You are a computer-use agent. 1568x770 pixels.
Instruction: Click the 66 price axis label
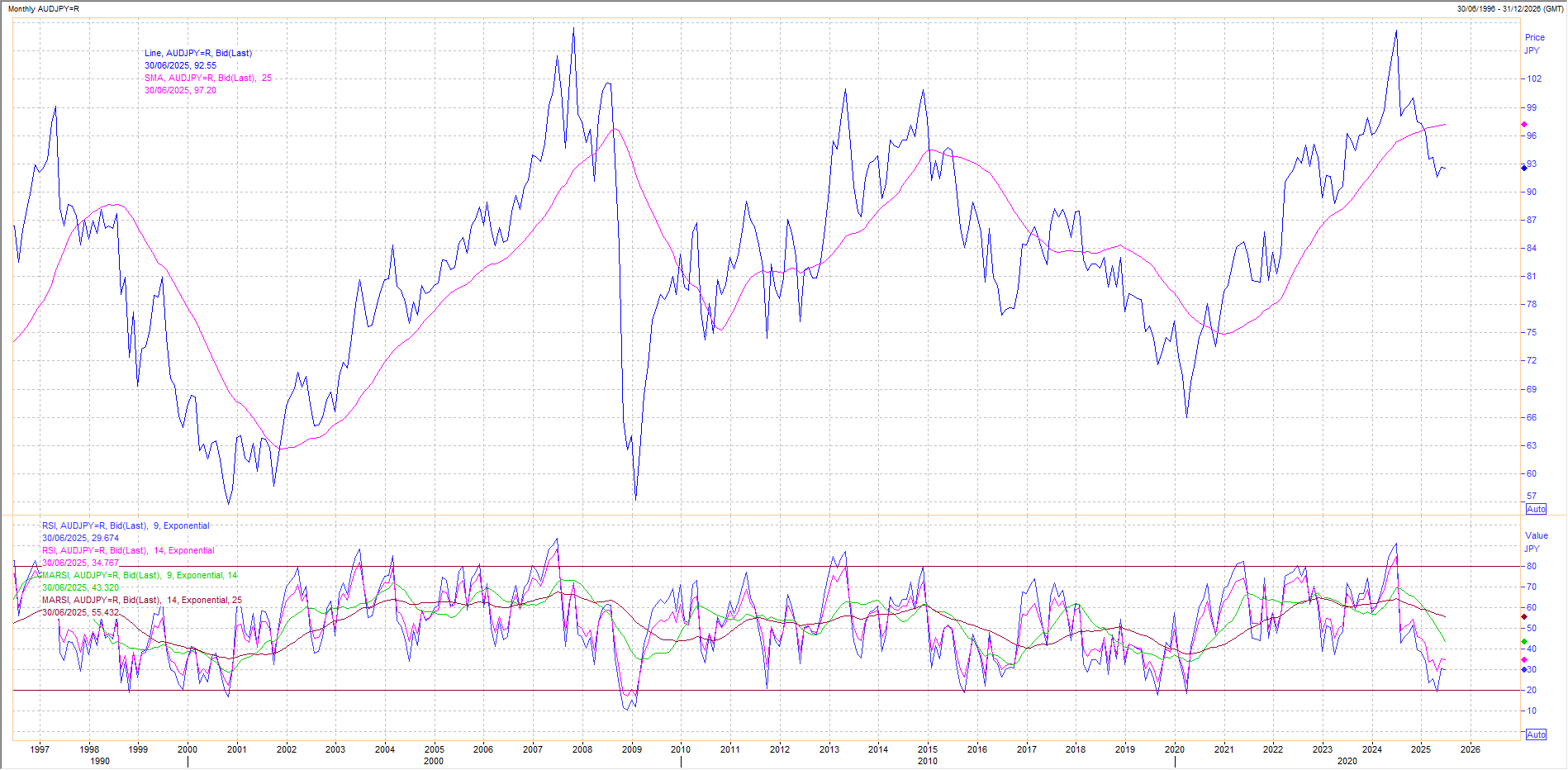coord(1532,417)
